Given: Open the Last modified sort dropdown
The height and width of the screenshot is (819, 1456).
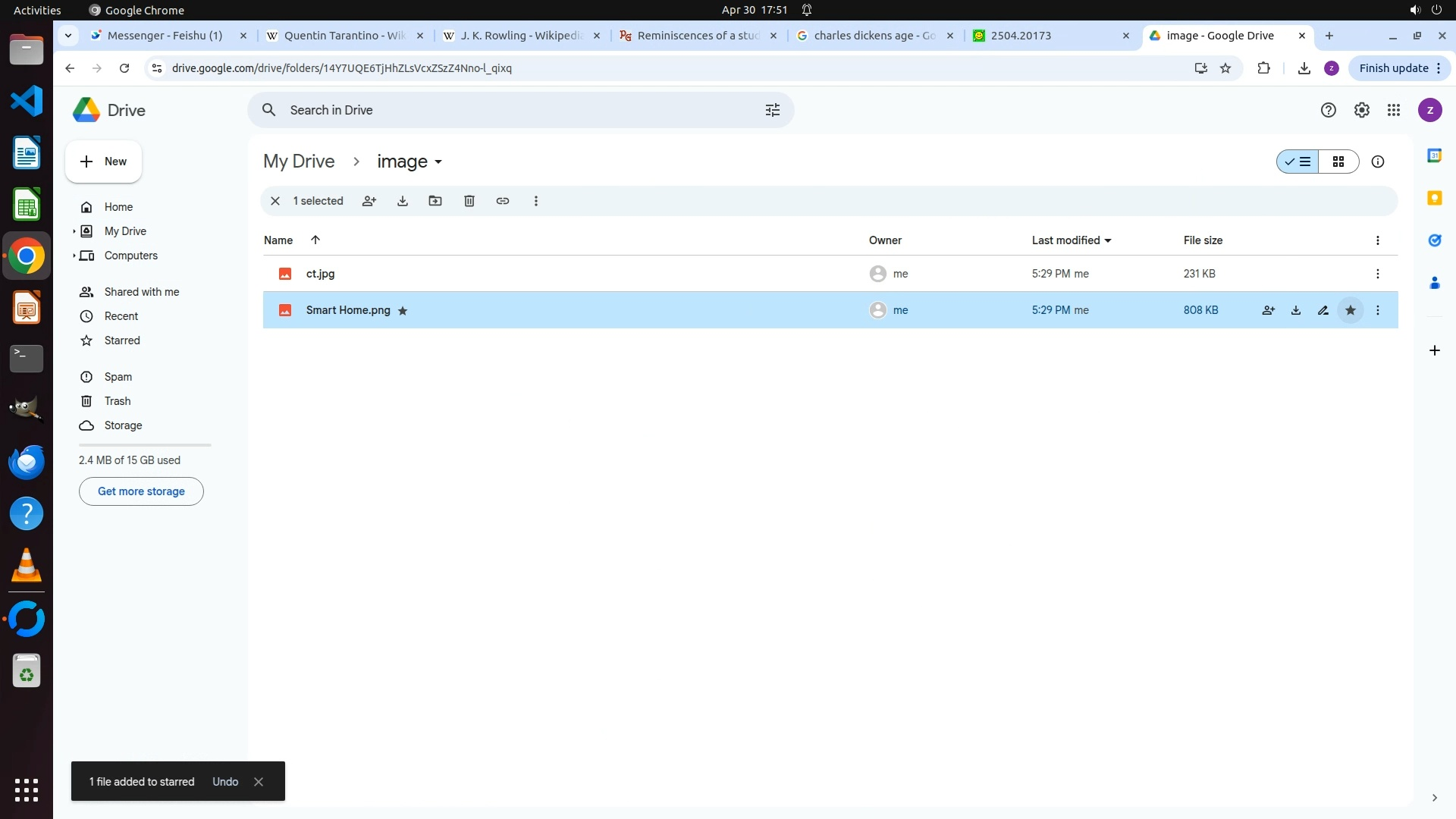Looking at the screenshot, I should click(1072, 240).
